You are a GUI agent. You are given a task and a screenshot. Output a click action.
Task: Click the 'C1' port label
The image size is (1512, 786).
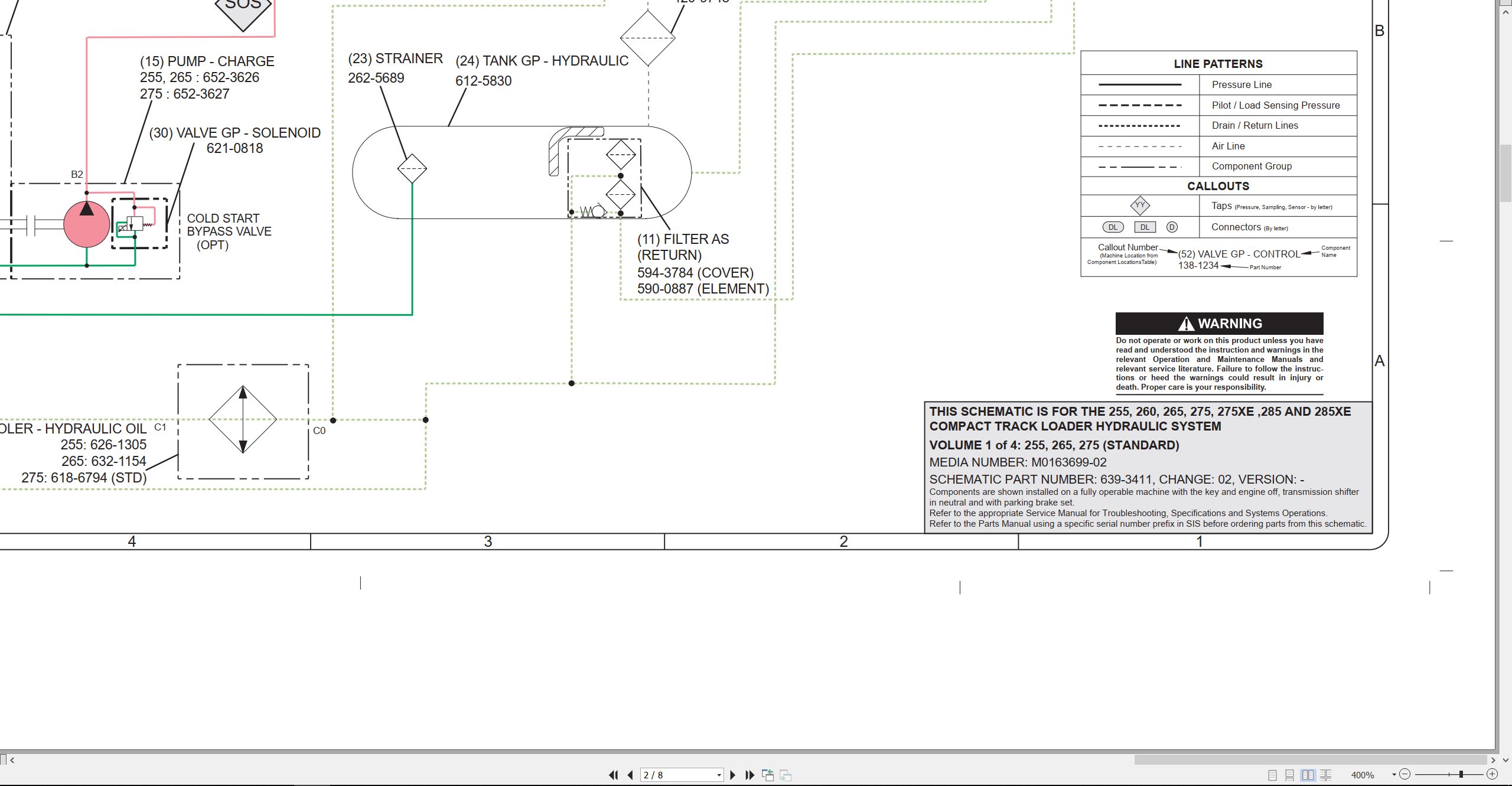point(160,427)
